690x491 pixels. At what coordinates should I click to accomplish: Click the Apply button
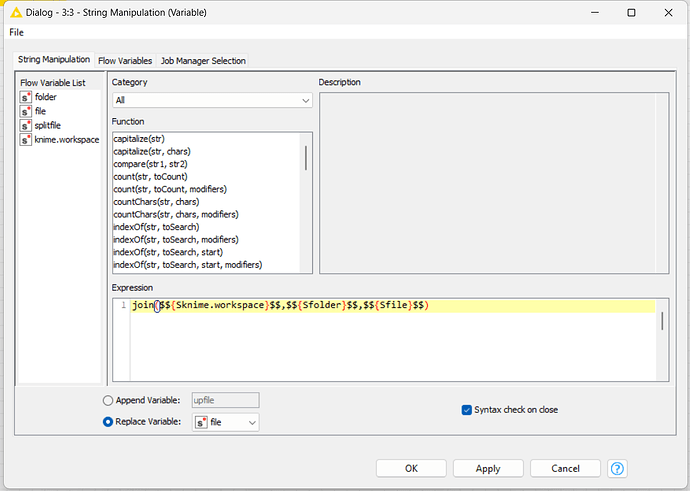pos(488,469)
